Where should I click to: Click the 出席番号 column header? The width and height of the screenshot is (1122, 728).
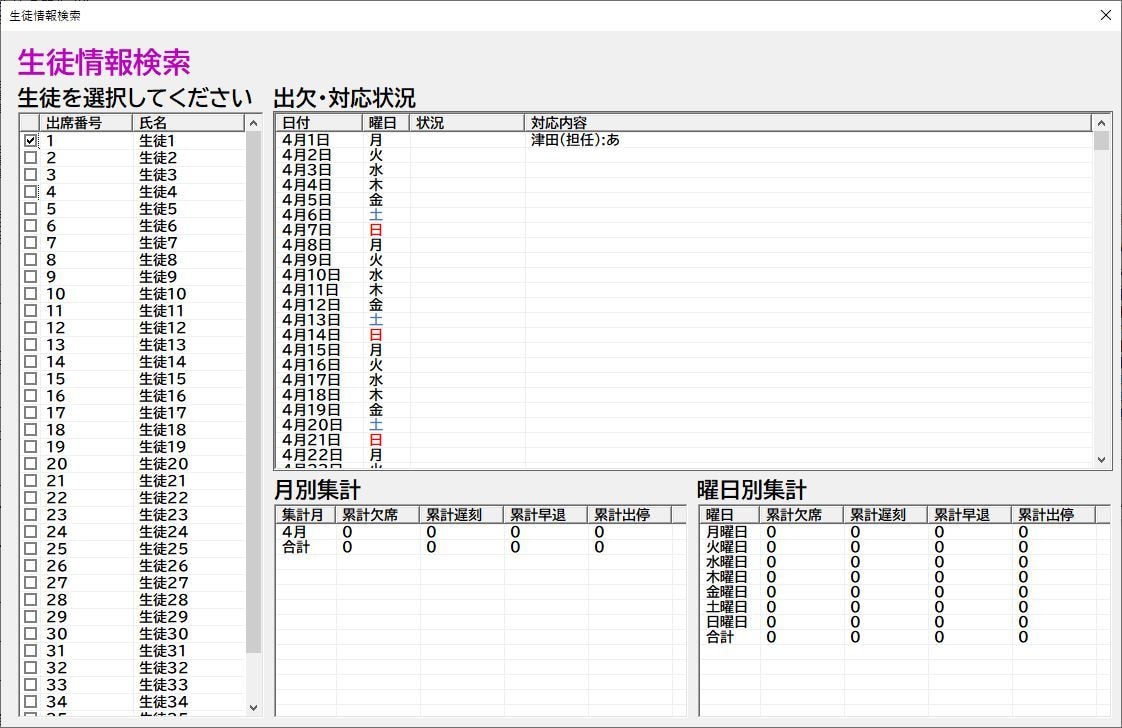86,123
